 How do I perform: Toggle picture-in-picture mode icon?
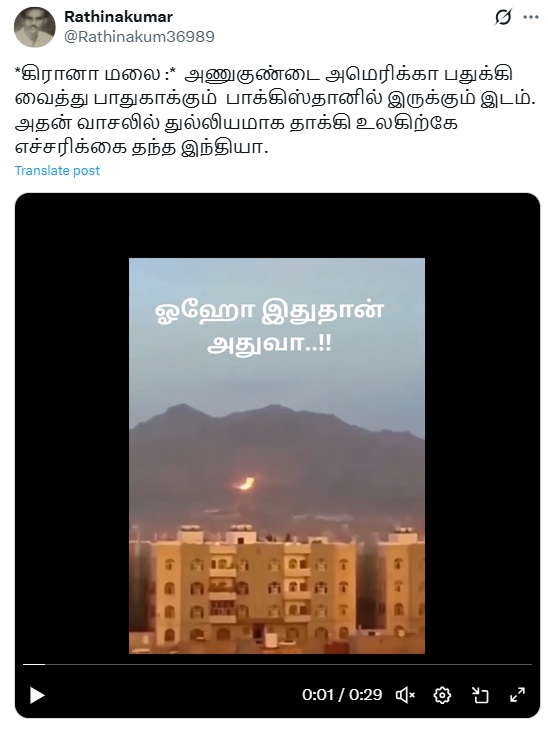480,695
